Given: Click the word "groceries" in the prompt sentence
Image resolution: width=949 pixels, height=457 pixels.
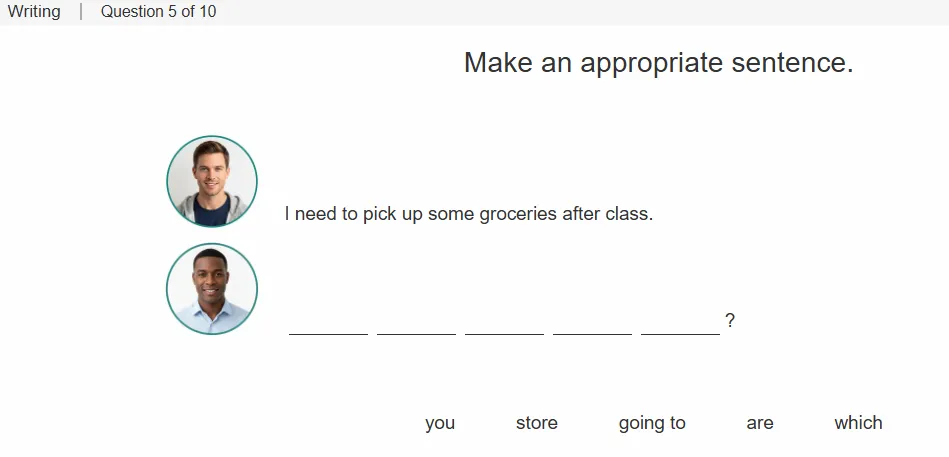Looking at the screenshot, I should click(x=518, y=214).
